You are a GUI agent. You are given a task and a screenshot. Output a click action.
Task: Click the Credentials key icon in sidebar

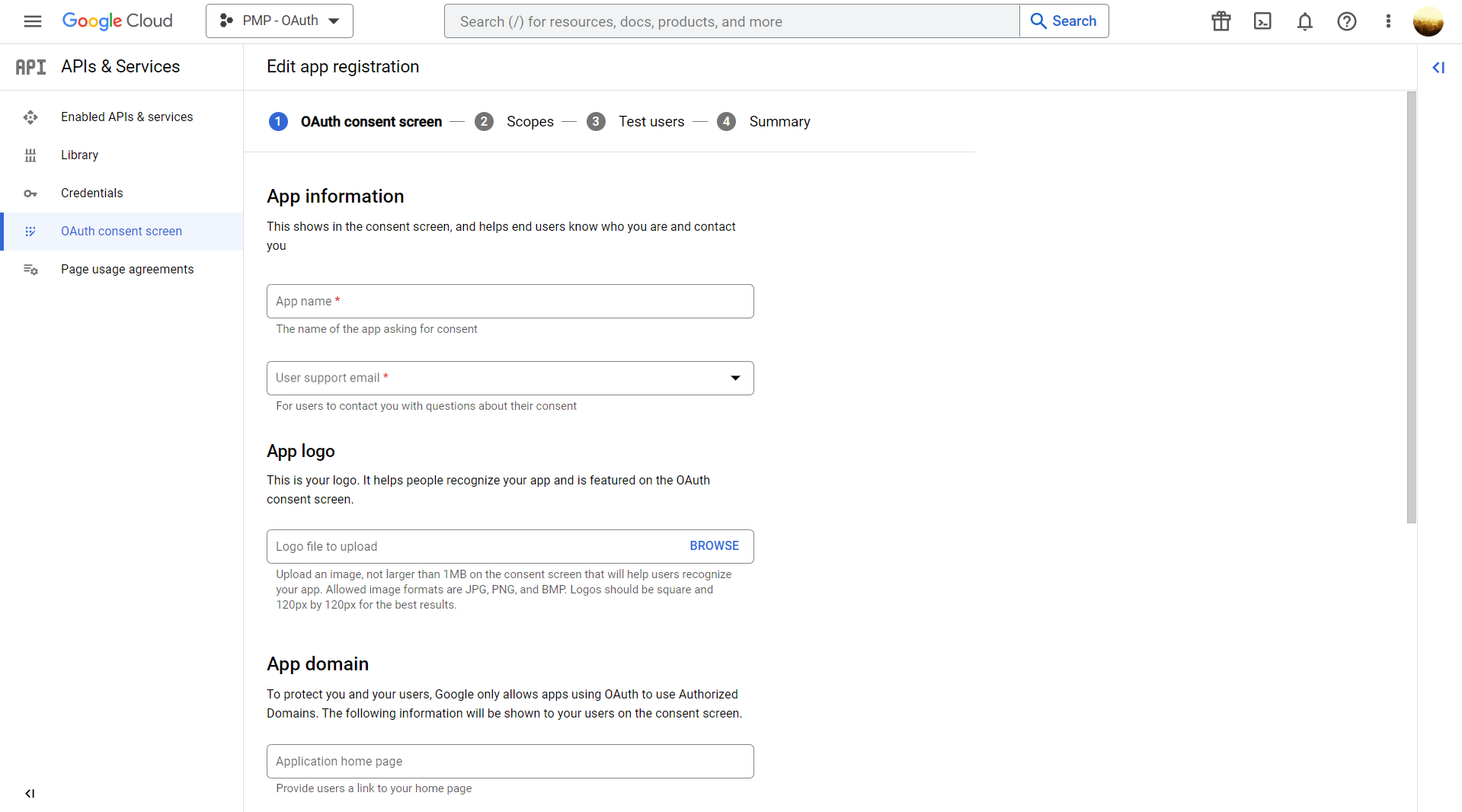[30, 193]
